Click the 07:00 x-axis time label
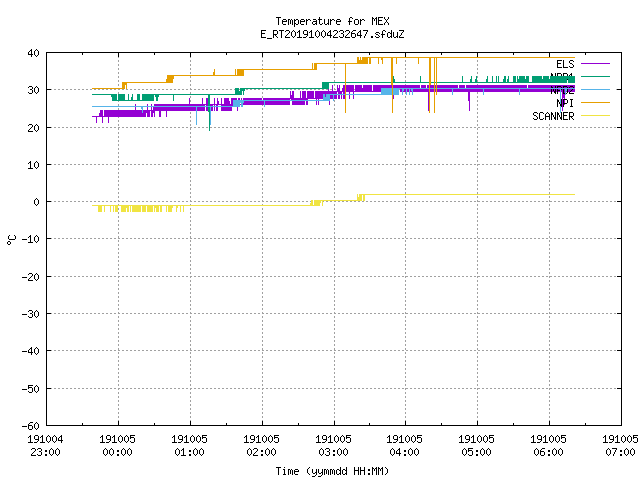The height and width of the screenshot is (480, 640). coord(620,452)
